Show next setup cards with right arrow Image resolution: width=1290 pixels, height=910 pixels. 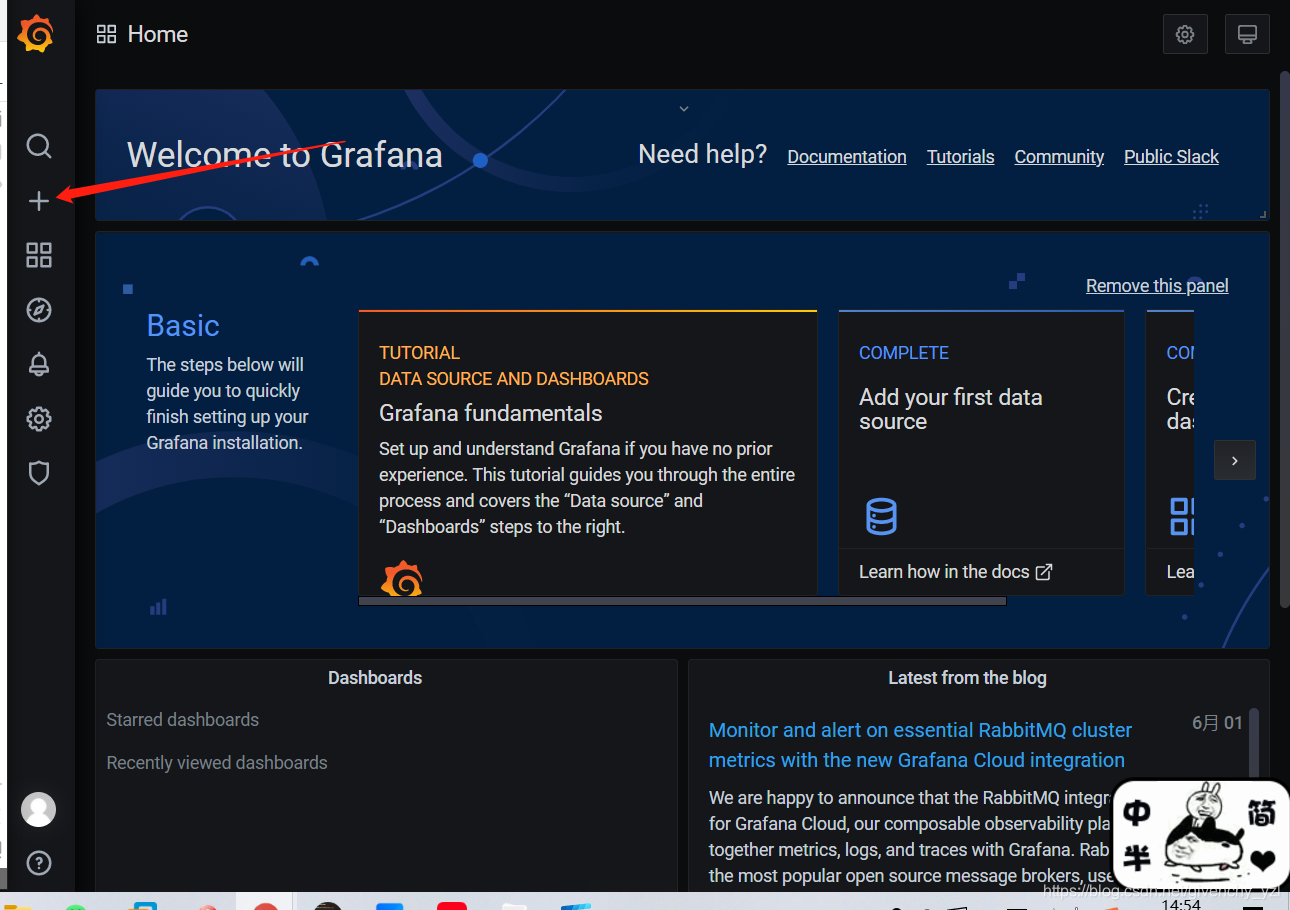[x=1235, y=460]
